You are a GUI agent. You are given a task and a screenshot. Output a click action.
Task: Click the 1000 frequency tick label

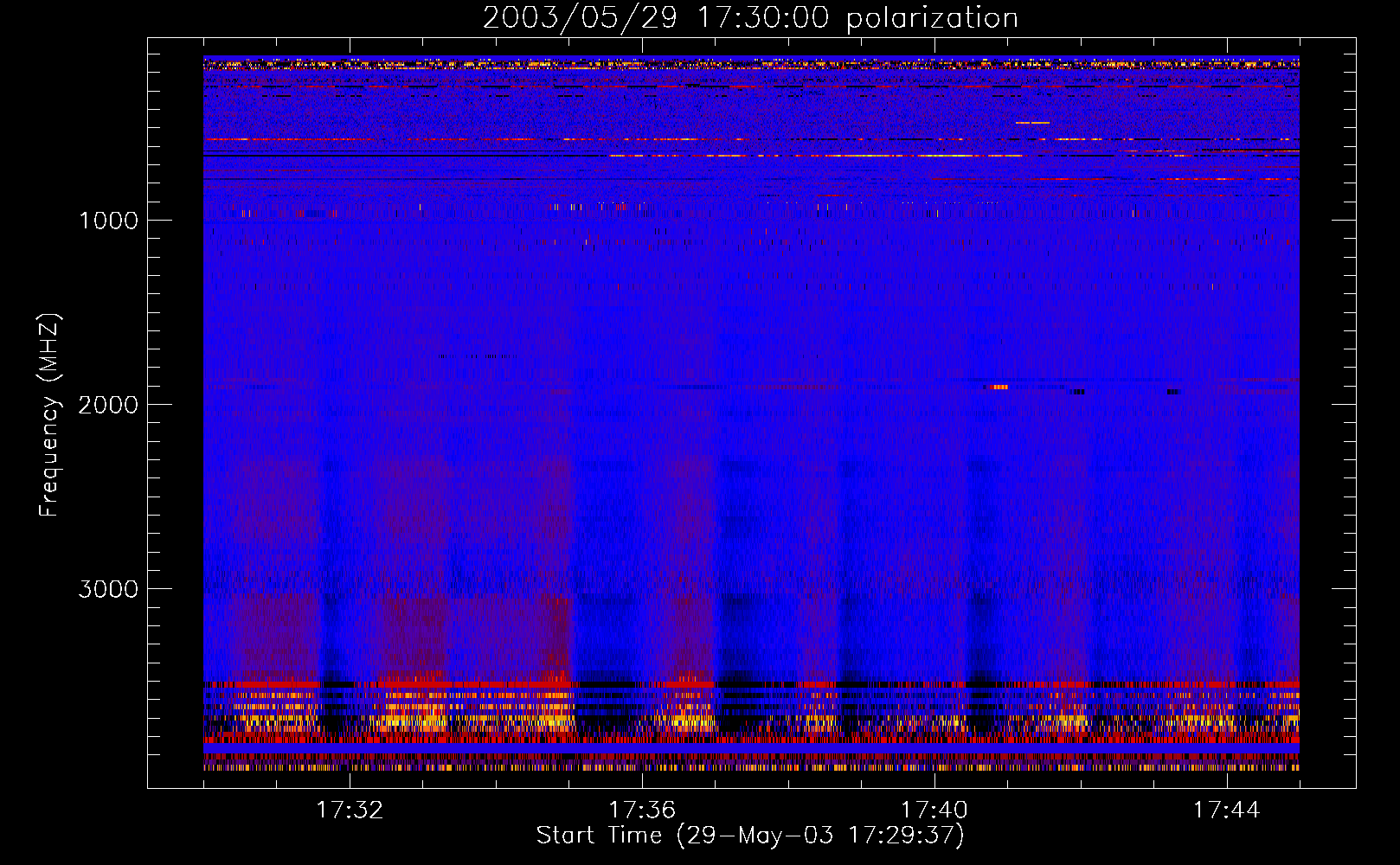(x=108, y=221)
